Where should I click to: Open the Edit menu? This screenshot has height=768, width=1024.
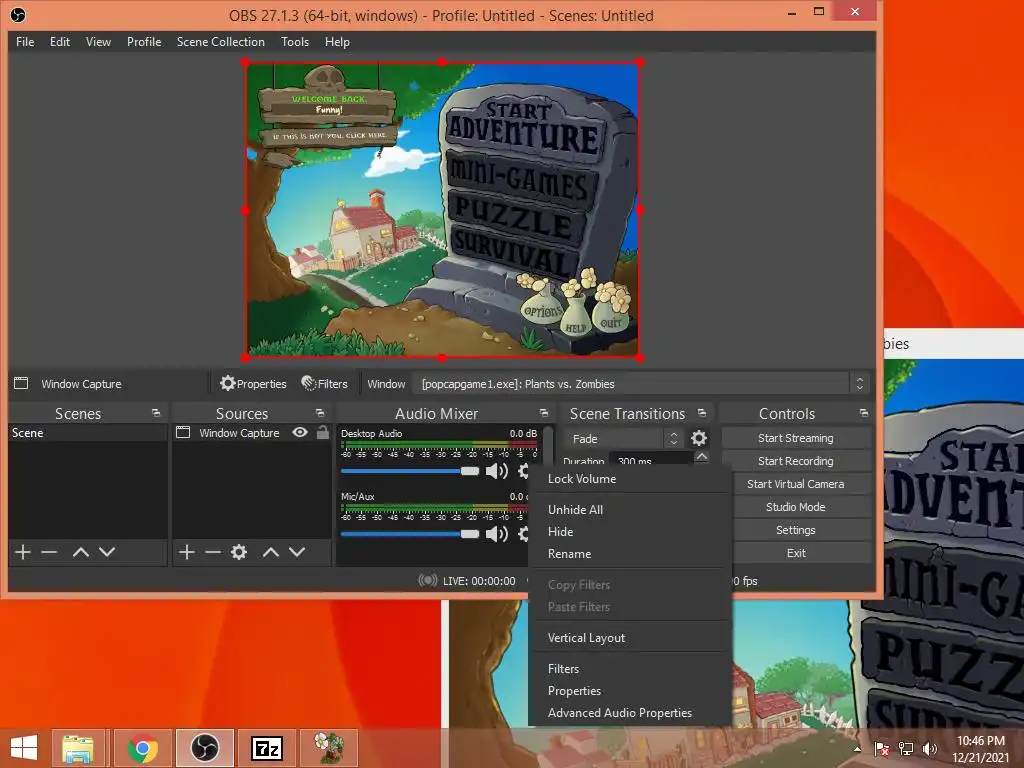pyautogui.click(x=60, y=42)
